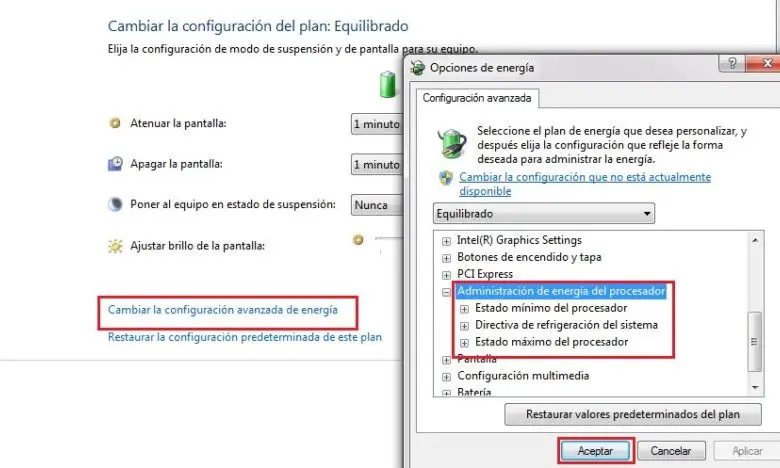Expand Estado mínimo del procesador
The width and height of the screenshot is (780, 468).
pos(464,309)
